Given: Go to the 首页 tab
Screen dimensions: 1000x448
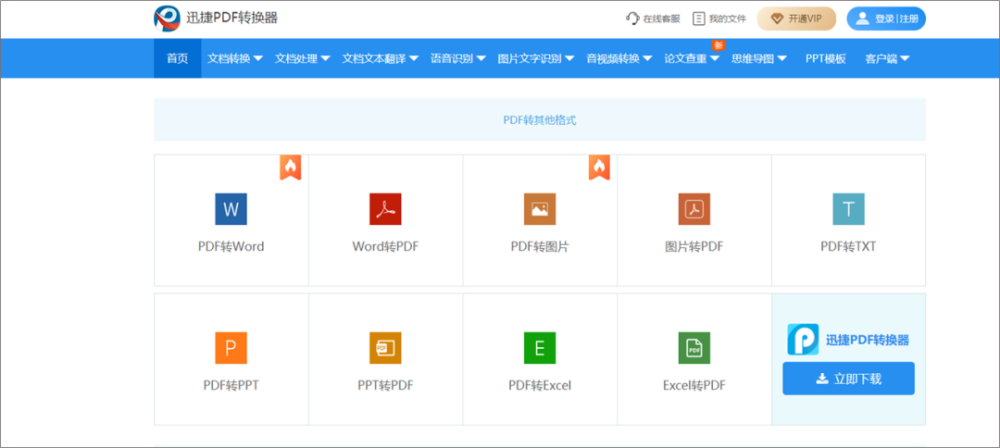Looking at the screenshot, I should tap(177, 59).
